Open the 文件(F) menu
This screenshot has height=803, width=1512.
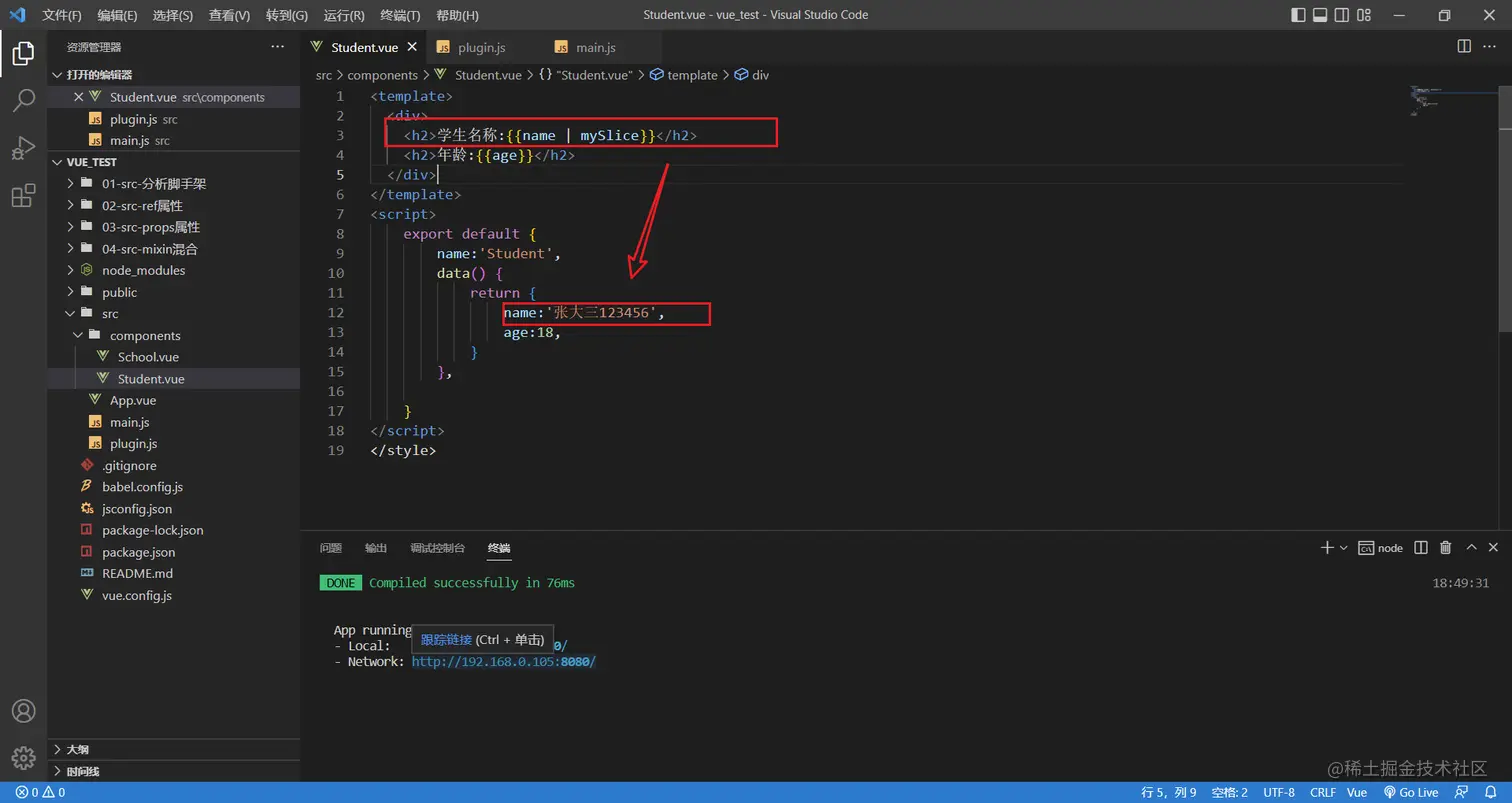pos(62,15)
